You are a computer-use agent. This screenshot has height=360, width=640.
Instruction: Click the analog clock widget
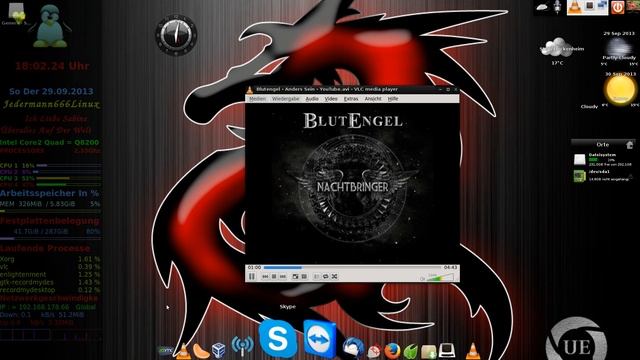(x=176, y=35)
